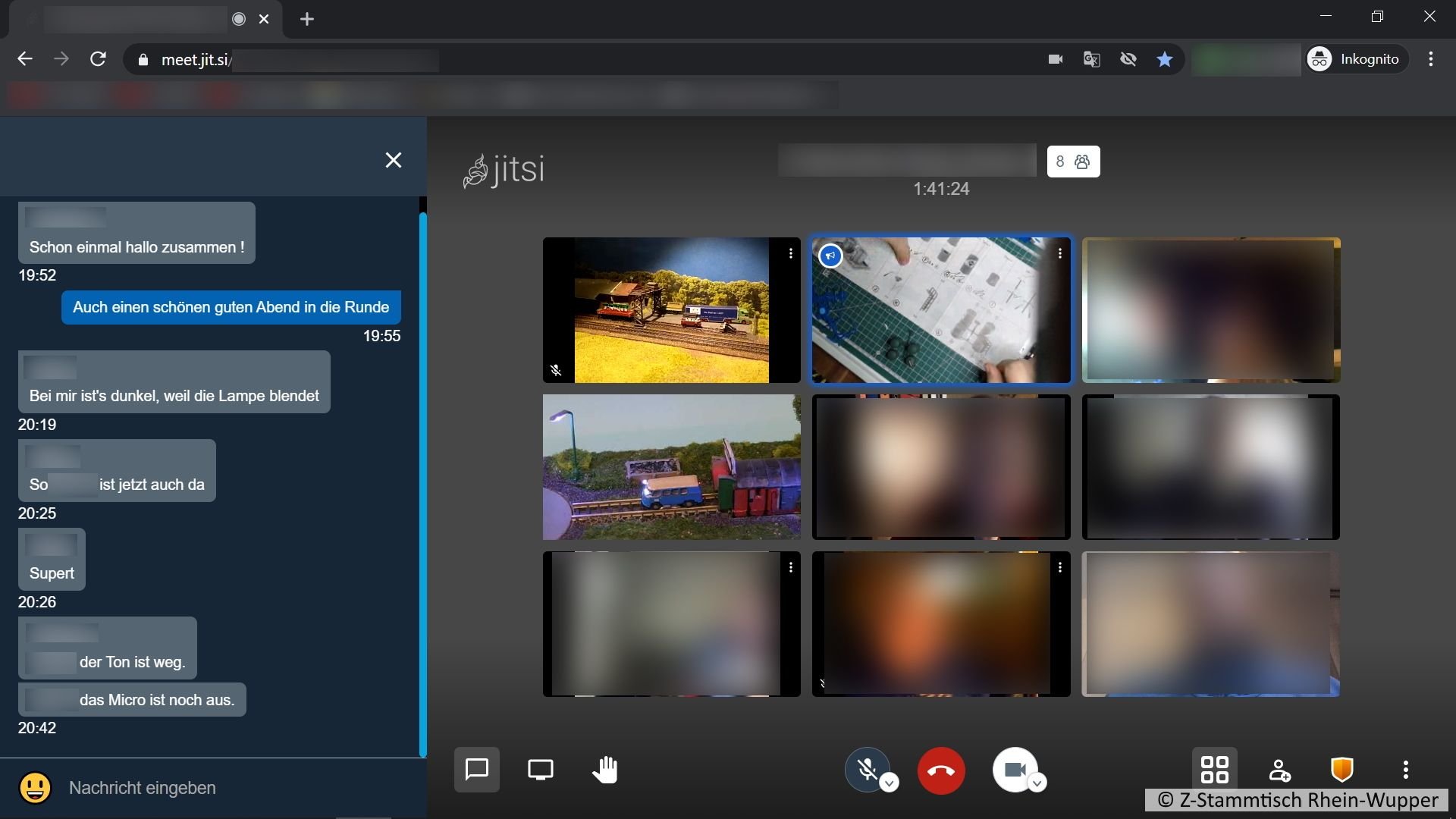
Task: Click the chat panel scrollbar
Action: pyautogui.click(x=422, y=485)
